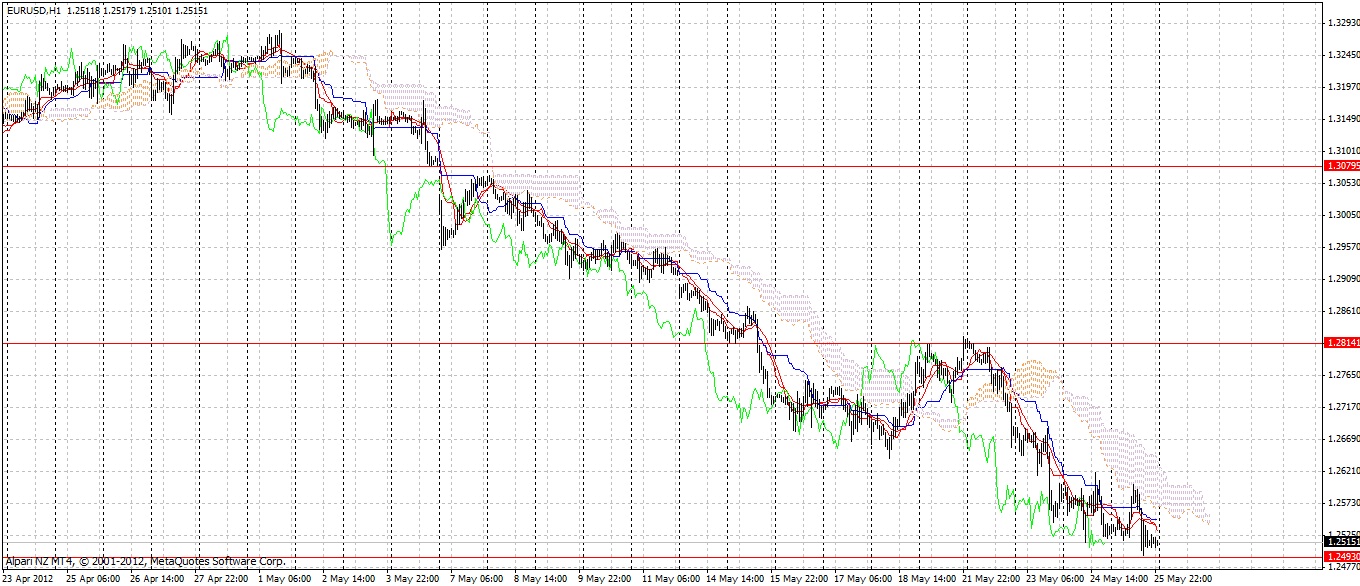
Task: Click the 21 May 22:00 time label
Action: tap(991, 578)
